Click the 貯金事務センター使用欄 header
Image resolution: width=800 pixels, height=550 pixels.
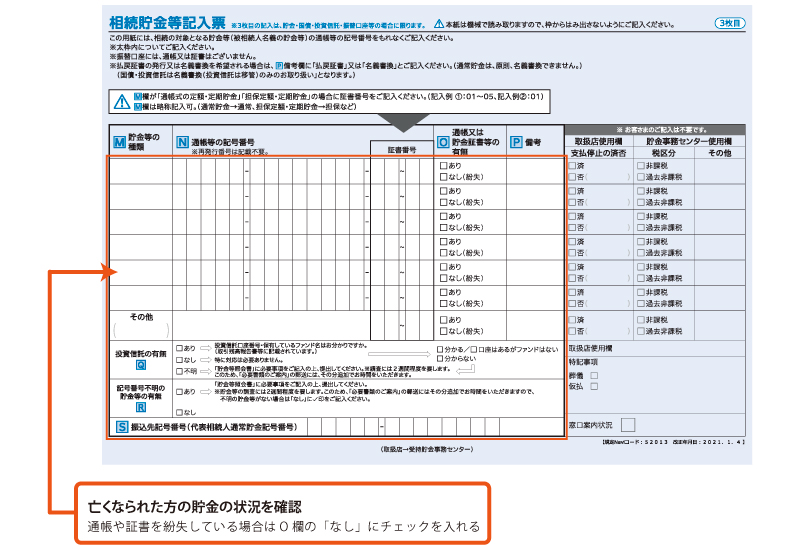[689, 141]
